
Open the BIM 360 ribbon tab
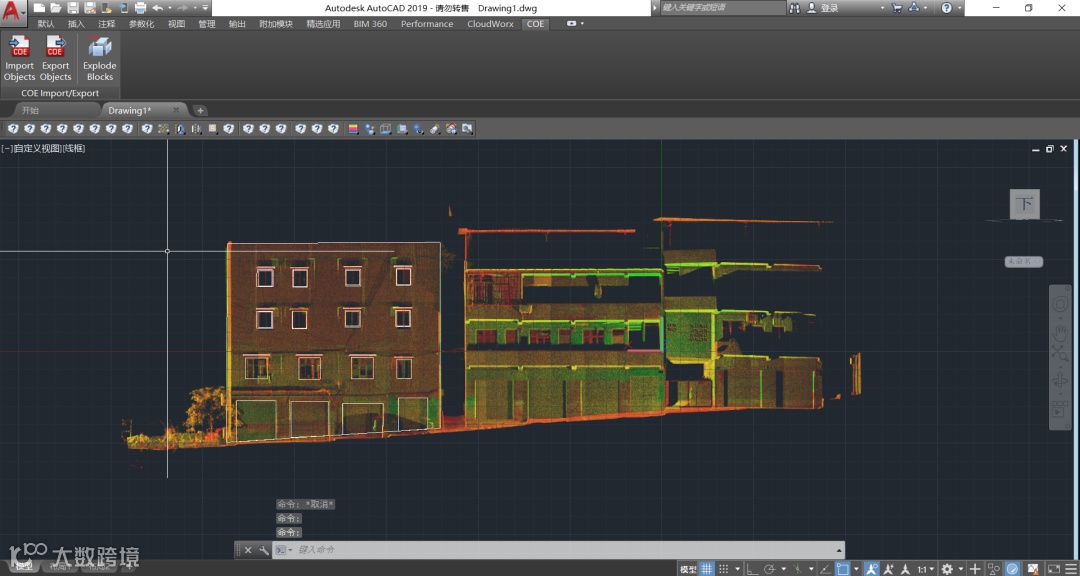coord(370,24)
